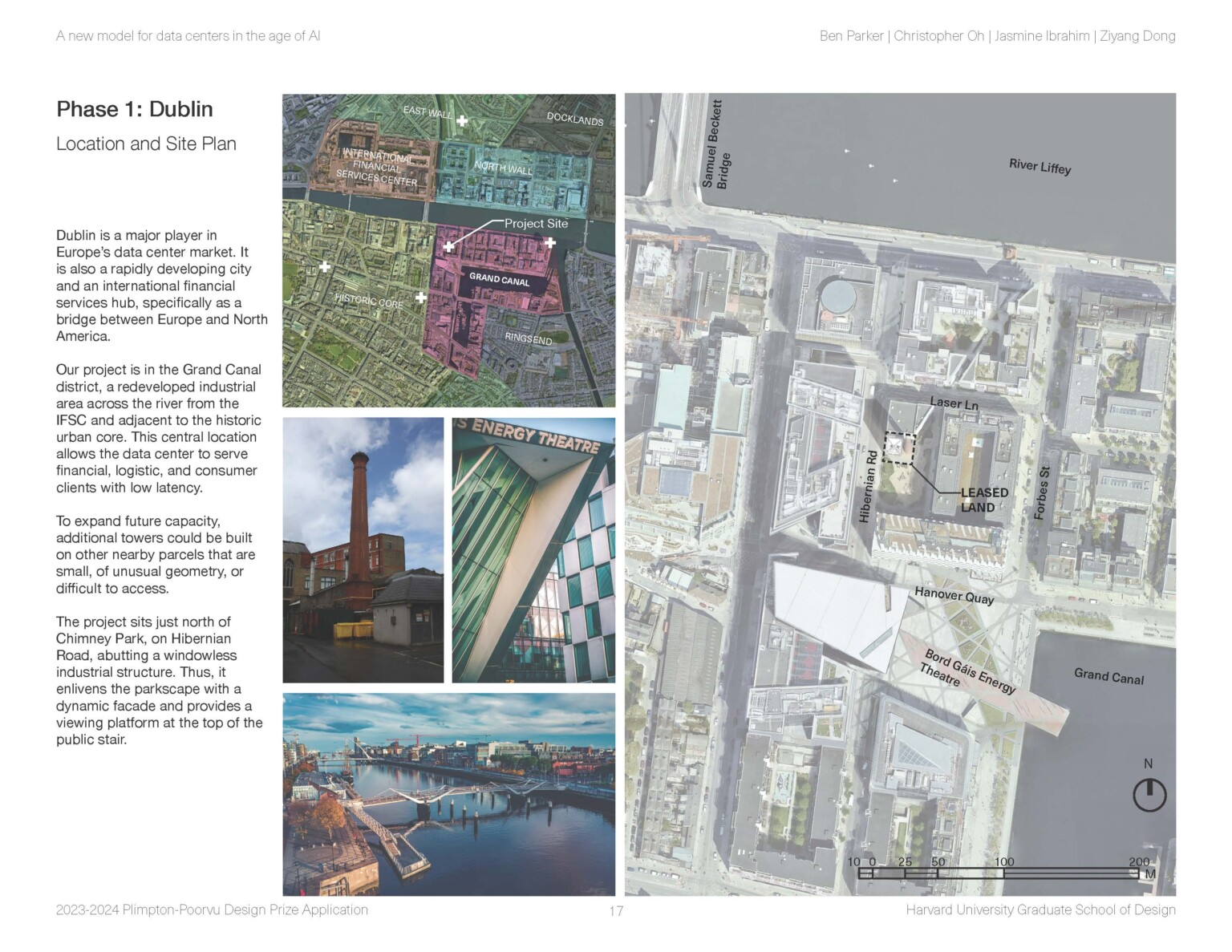
Task: Click the Phase 1: Dublin heading
Action: (135, 109)
